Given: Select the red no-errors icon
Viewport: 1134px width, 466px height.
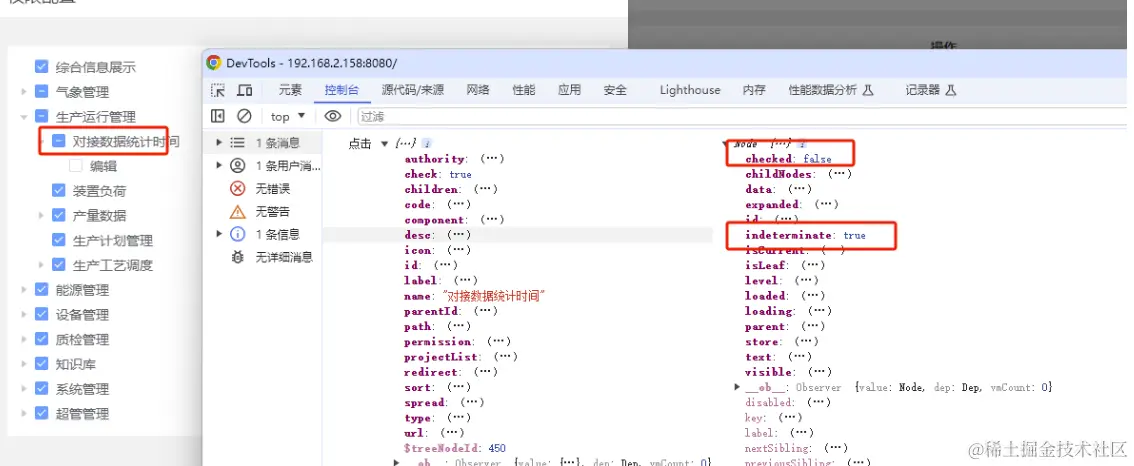Looking at the screenshot, I should (238, 189).
